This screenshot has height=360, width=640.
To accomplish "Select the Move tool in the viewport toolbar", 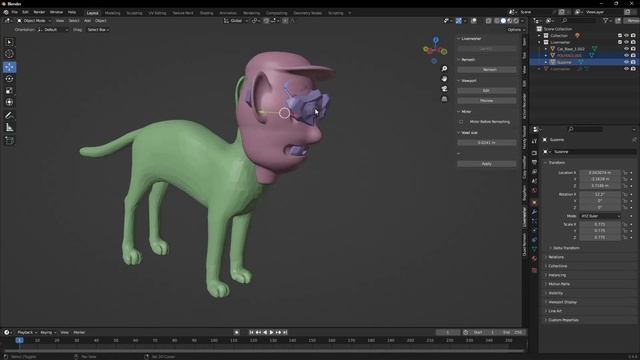I will point(9,67).
